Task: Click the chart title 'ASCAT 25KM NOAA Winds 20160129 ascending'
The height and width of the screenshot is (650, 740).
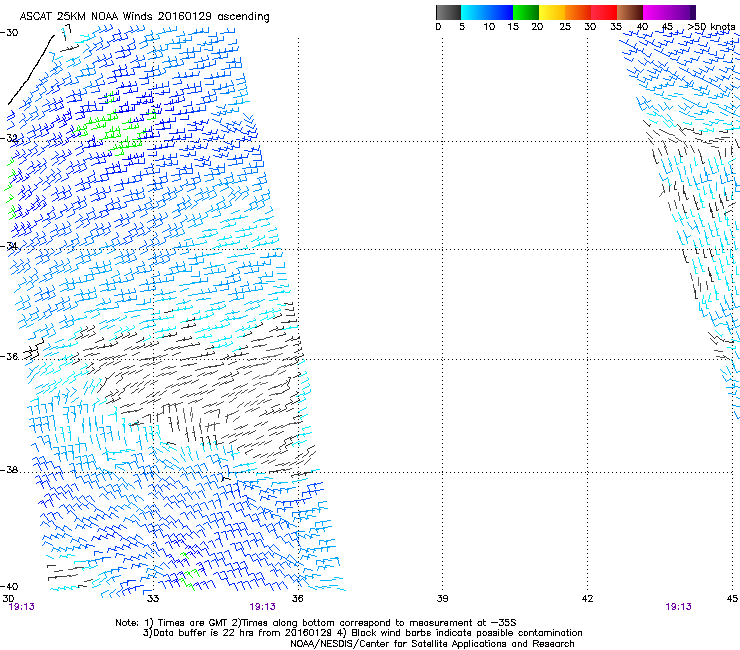Action: click(x=144, y=17)
